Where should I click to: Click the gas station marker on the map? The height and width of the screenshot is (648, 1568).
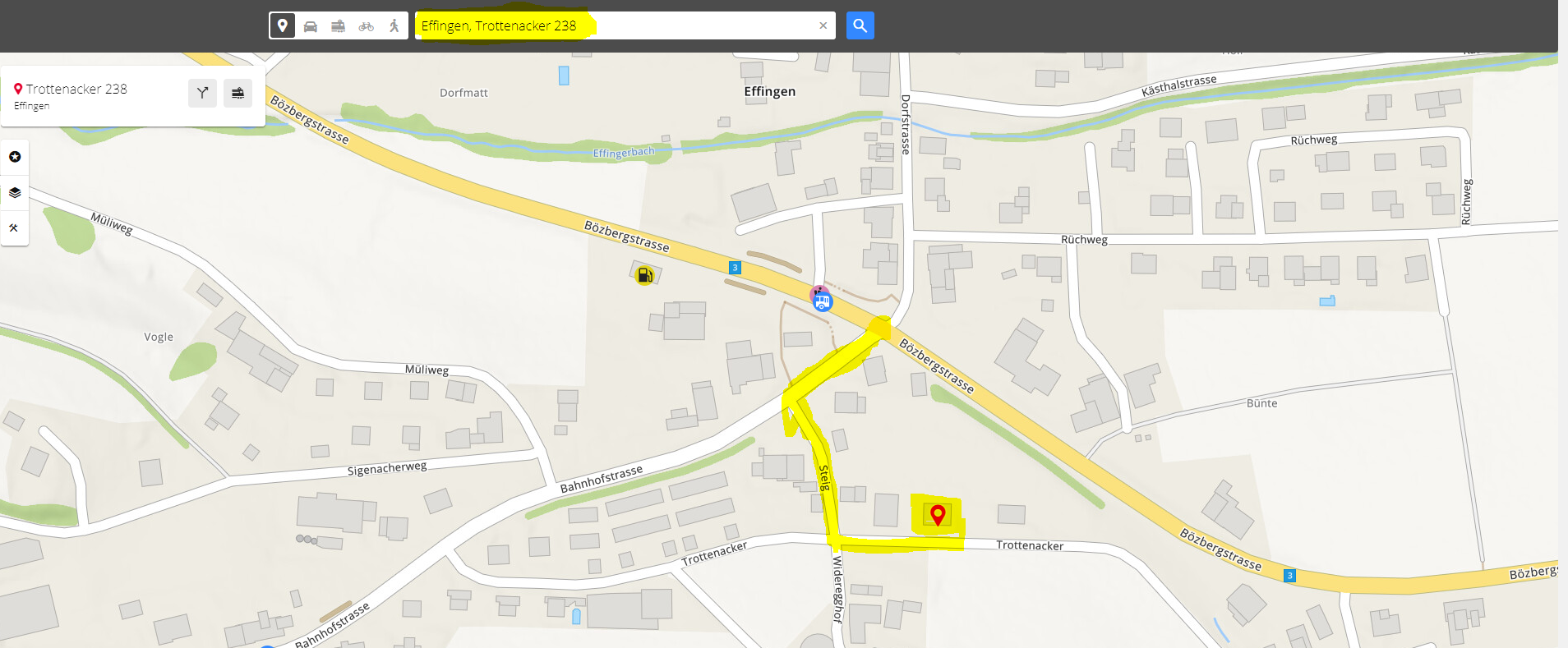point(644,276)
